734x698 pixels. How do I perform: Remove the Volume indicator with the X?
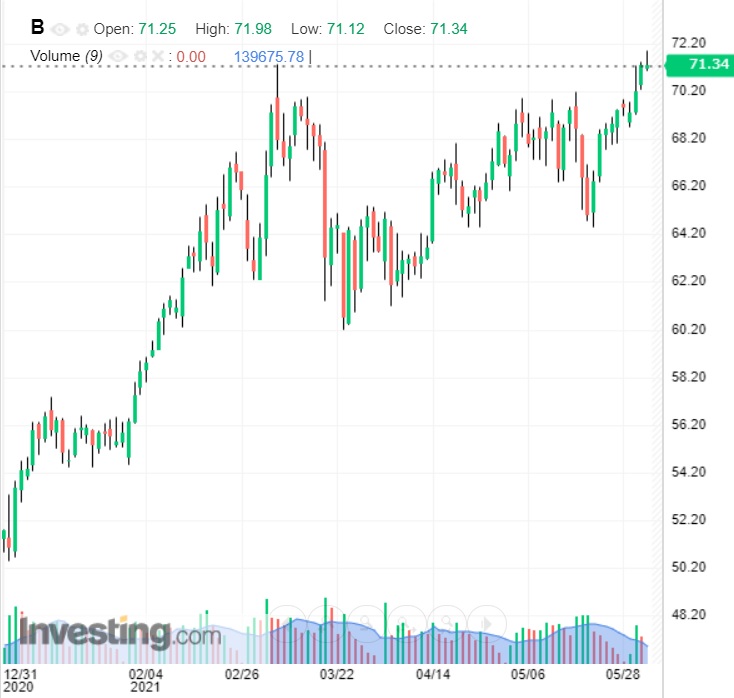158,57
